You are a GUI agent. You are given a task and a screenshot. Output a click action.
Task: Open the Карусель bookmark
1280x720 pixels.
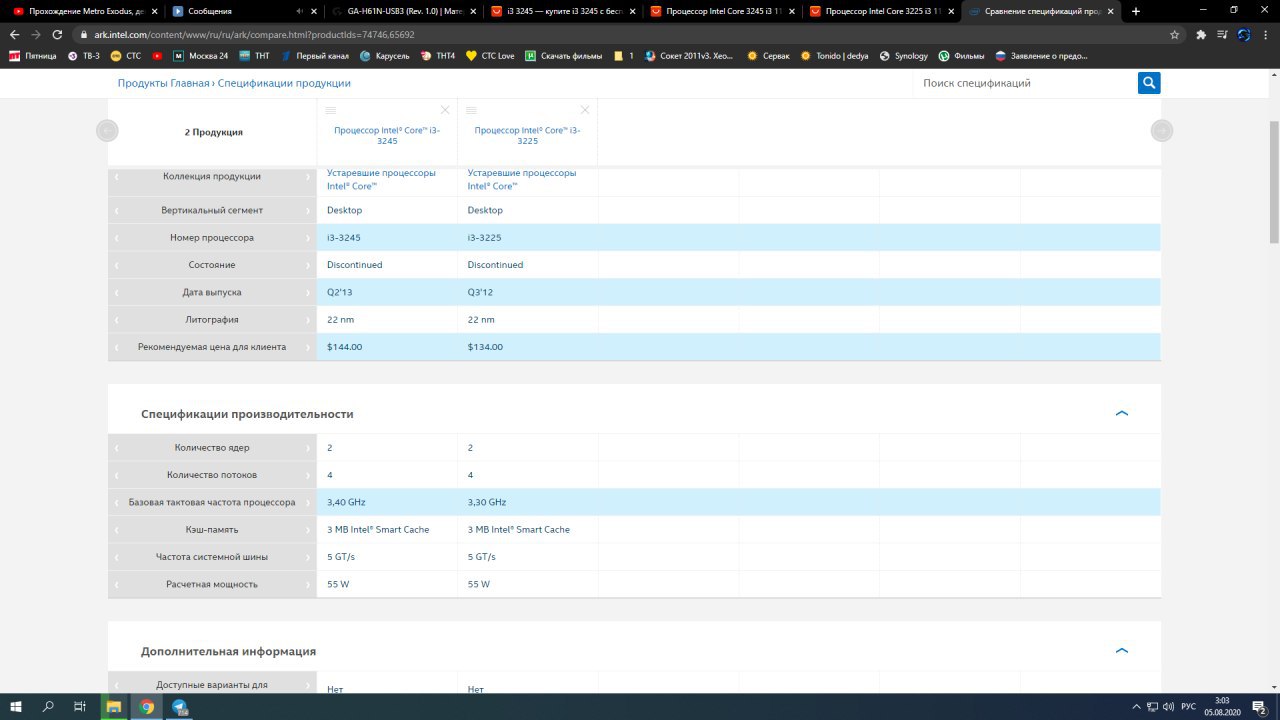pyautogui.click(x=385, y=56)
